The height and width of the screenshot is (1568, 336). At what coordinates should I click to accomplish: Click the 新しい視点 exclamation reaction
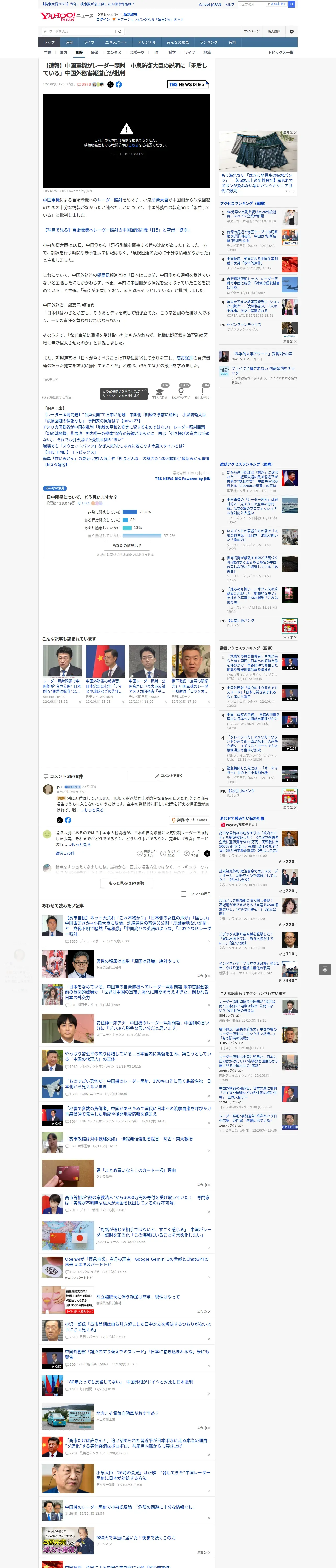(x=203, y=391)
